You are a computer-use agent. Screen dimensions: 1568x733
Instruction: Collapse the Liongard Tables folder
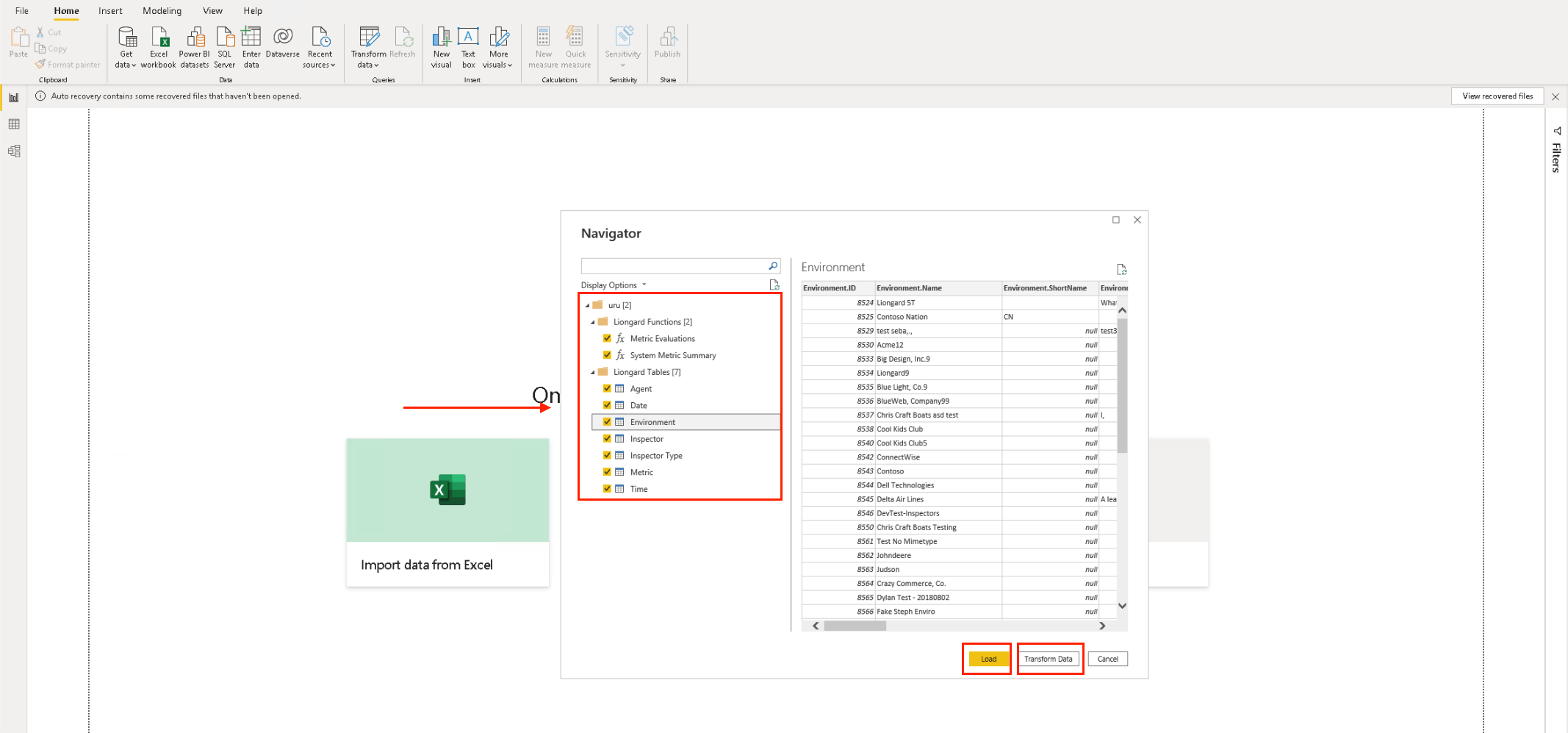(593, 372)
